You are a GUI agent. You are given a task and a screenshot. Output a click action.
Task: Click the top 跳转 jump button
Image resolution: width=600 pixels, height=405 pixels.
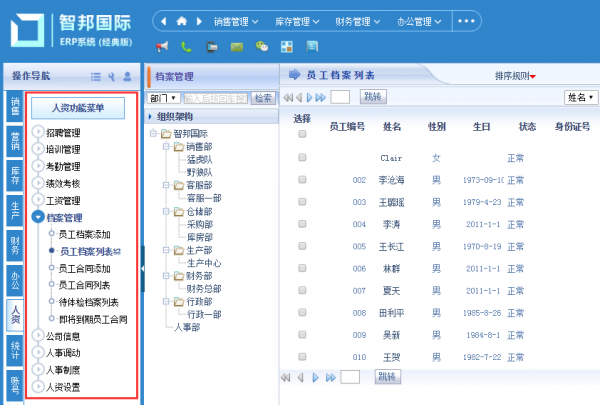pyautogui.click(x=373, y=97)
